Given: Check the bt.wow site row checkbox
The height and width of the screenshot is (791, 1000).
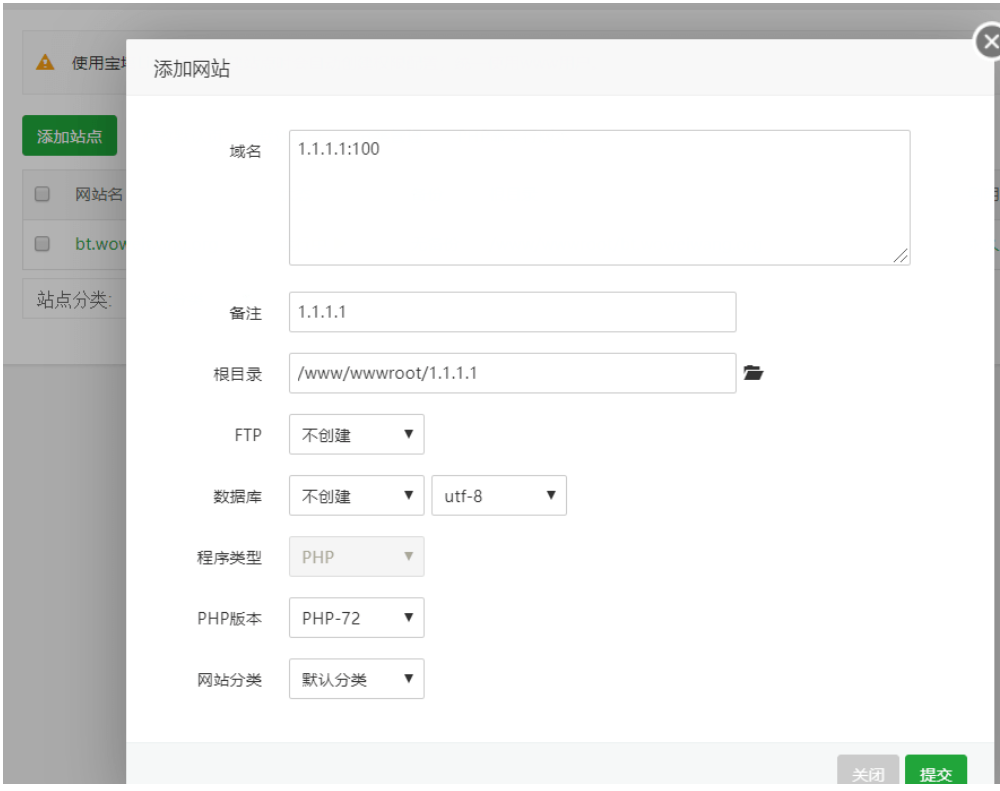Looking at the screenshot, I should [43, 243].
